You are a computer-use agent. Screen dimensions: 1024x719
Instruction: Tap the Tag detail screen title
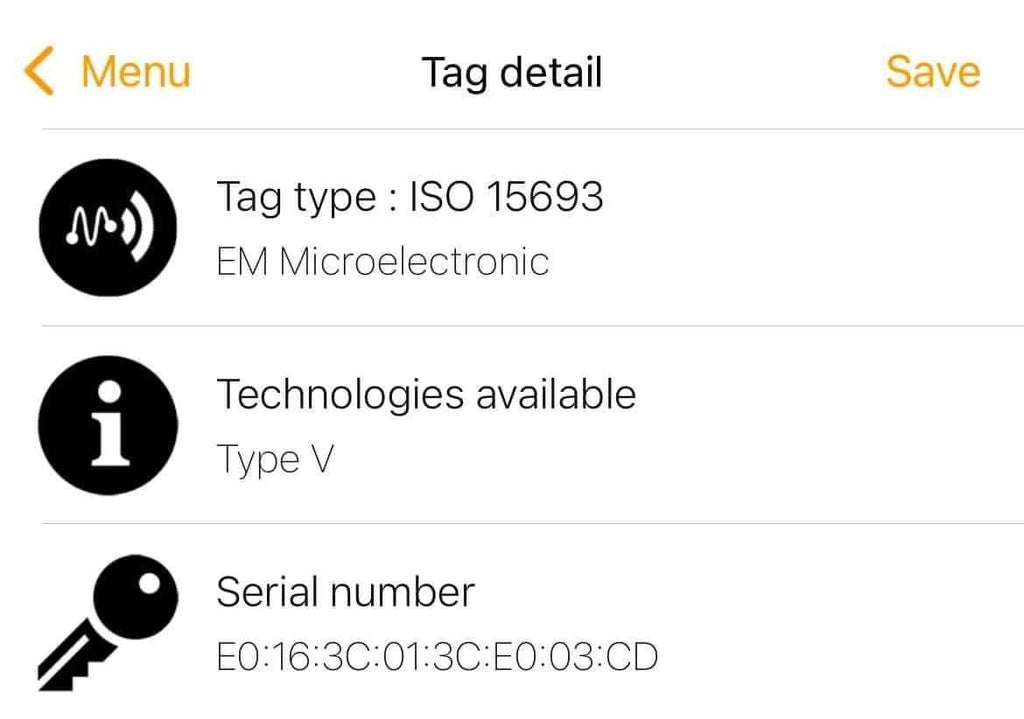pyautogui.click(x=511, y=72)
